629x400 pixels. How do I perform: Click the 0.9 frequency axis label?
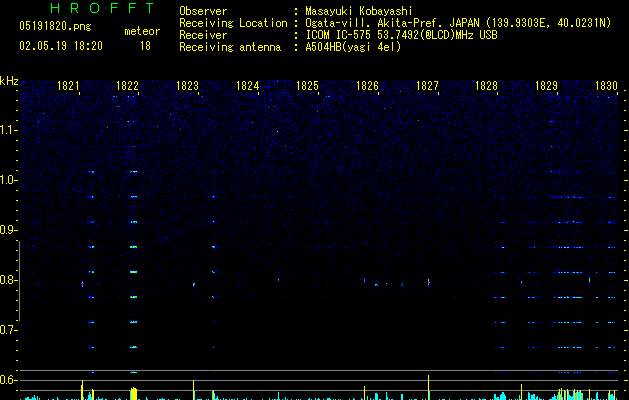(8, 230)
